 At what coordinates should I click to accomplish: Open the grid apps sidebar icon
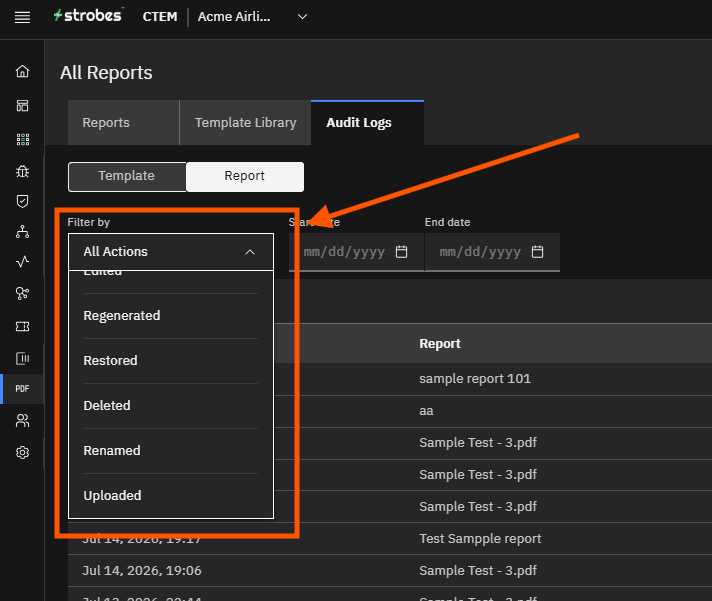(x=22, y=139)
